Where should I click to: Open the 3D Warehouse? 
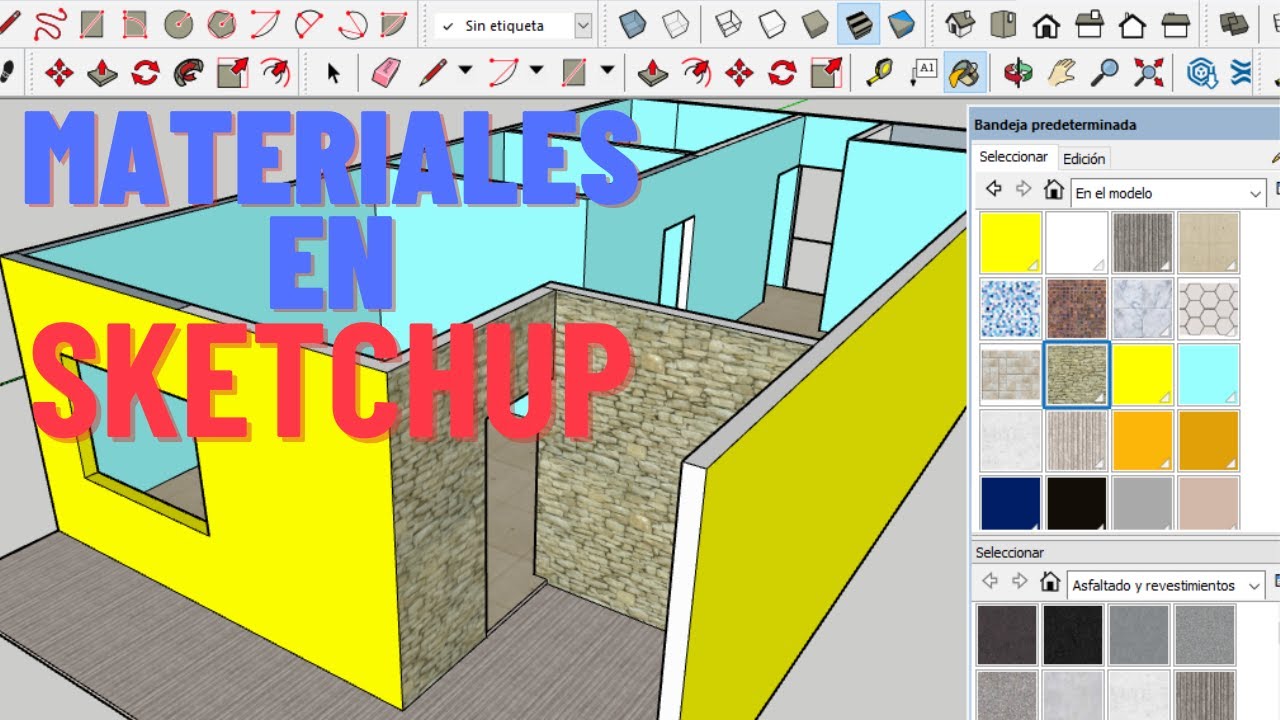tap(1200, 72)
